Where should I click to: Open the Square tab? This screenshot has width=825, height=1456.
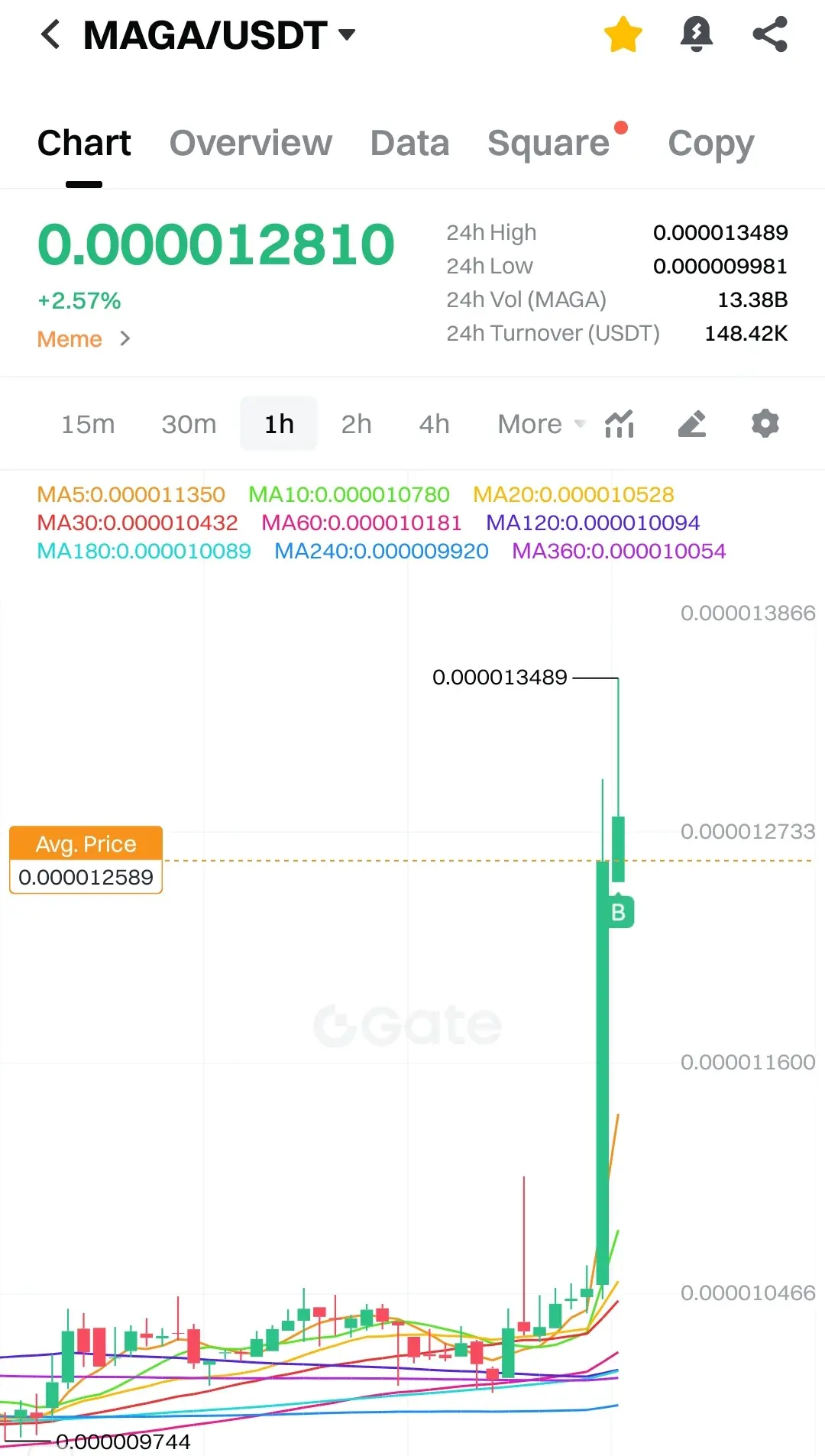pos(548,143)
